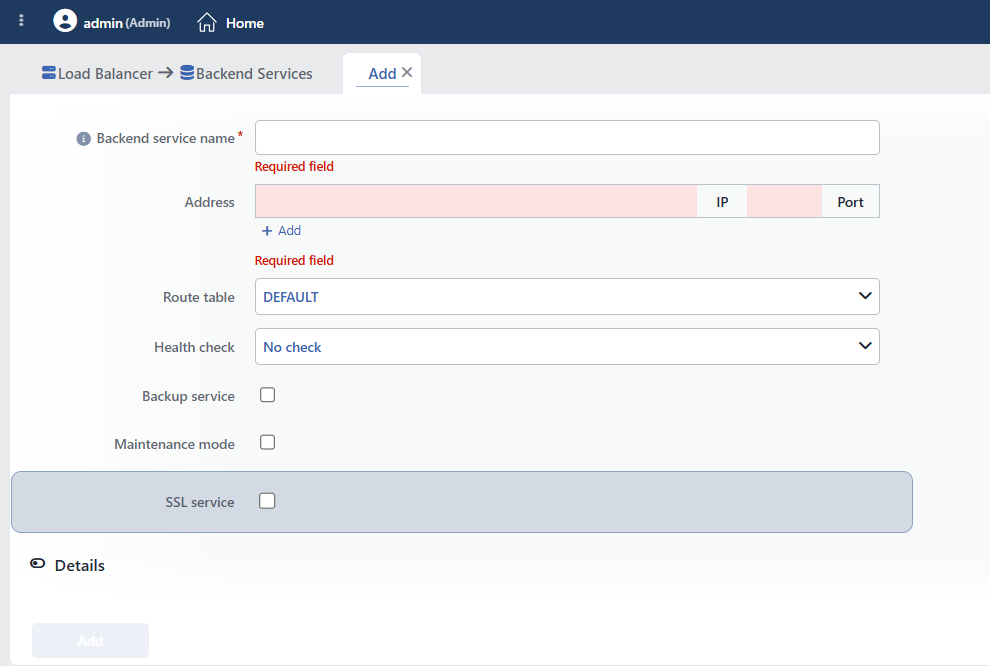Click the Backend Services database icon
The image size is (990, 666).
tap(187, 73)
